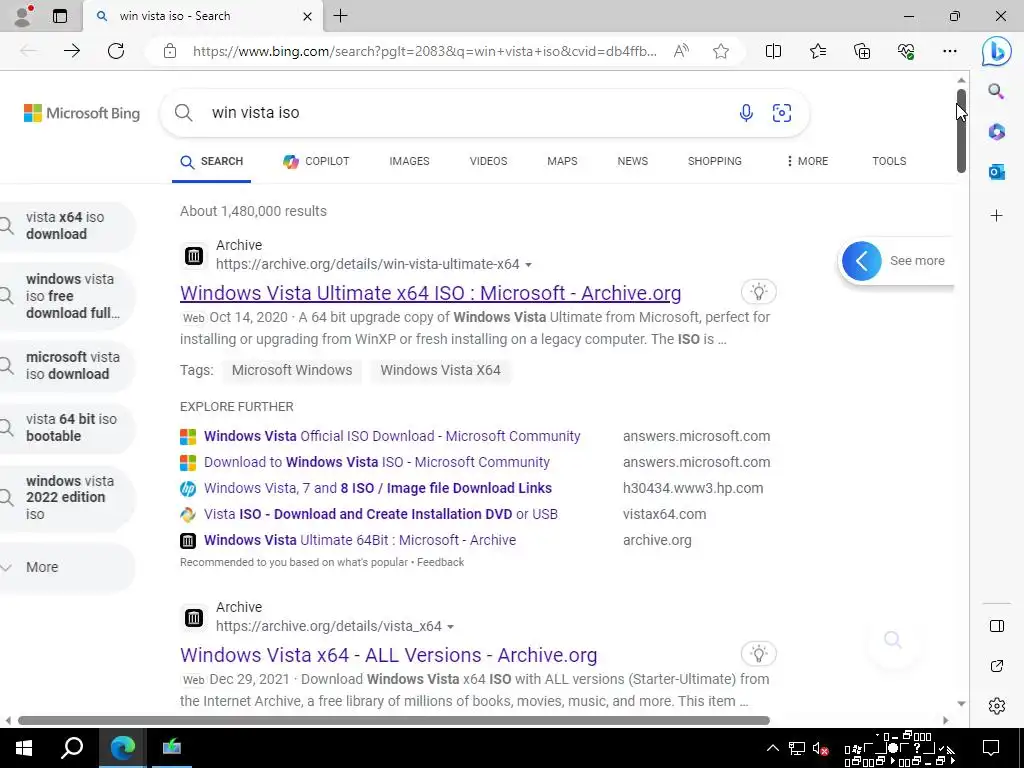The height and width of the screenshot is (768, 1024).
Task: Click the Feedback link
Action: (440, 562)
